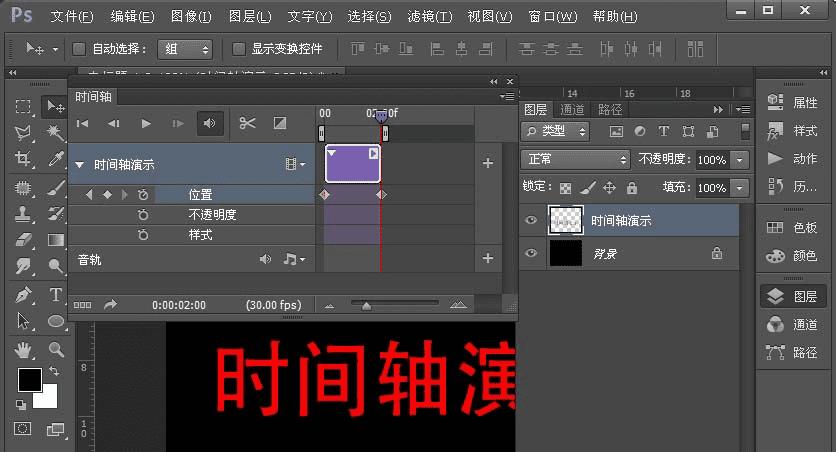Toggle the 自动选择 checkbox

coord(79,49)
